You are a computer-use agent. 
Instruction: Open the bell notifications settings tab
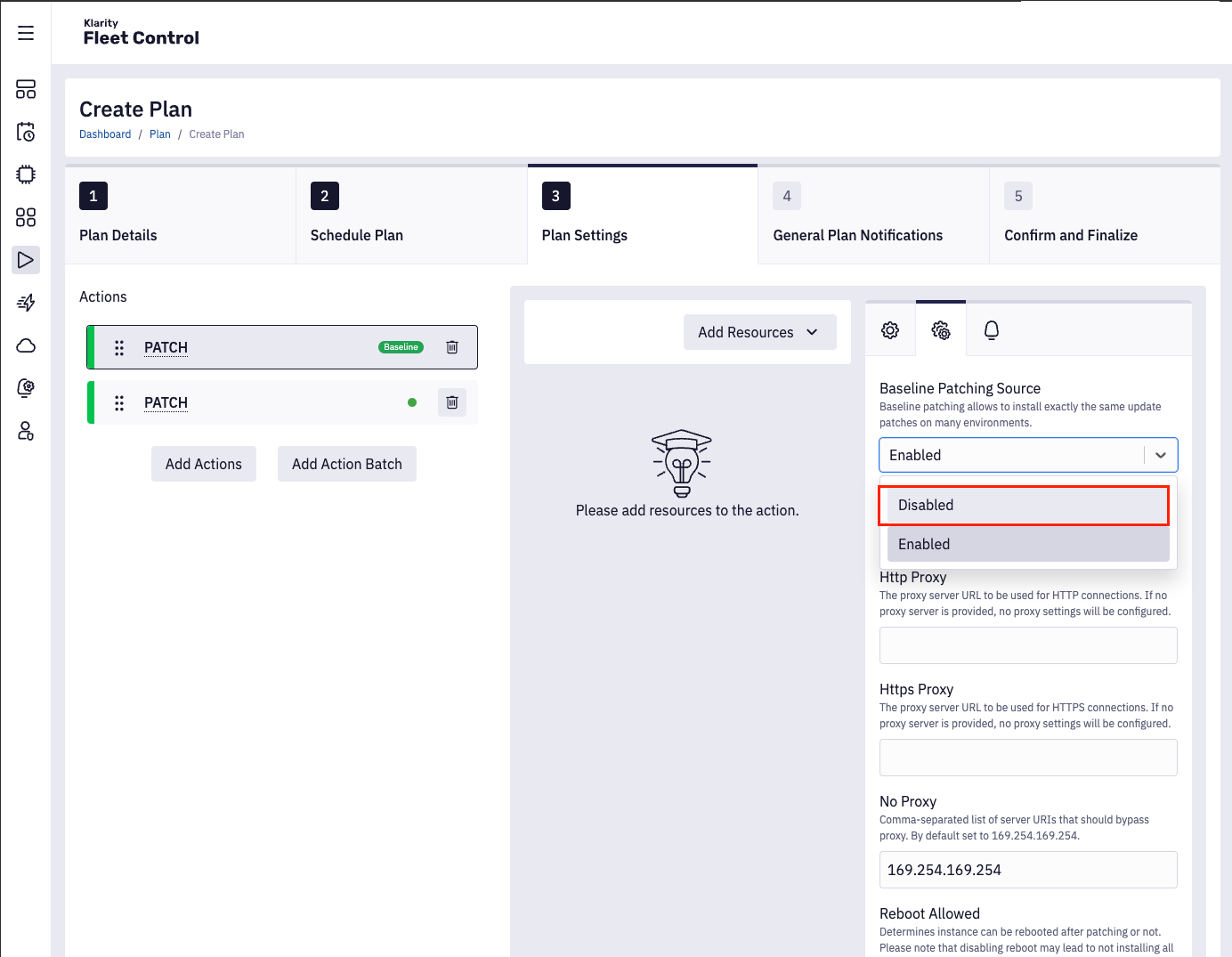click(991, 330)
